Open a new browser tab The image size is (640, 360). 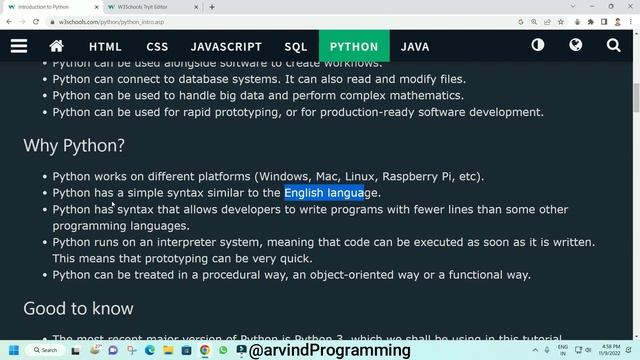click(212, 7)
